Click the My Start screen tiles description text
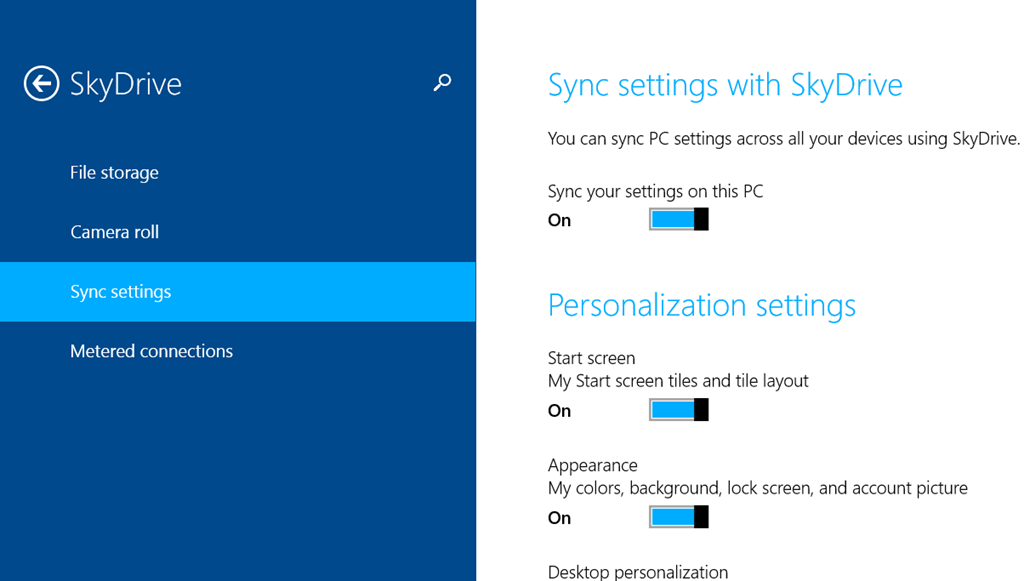This screenshot has height=581, width=1024. tap(678, 381)
